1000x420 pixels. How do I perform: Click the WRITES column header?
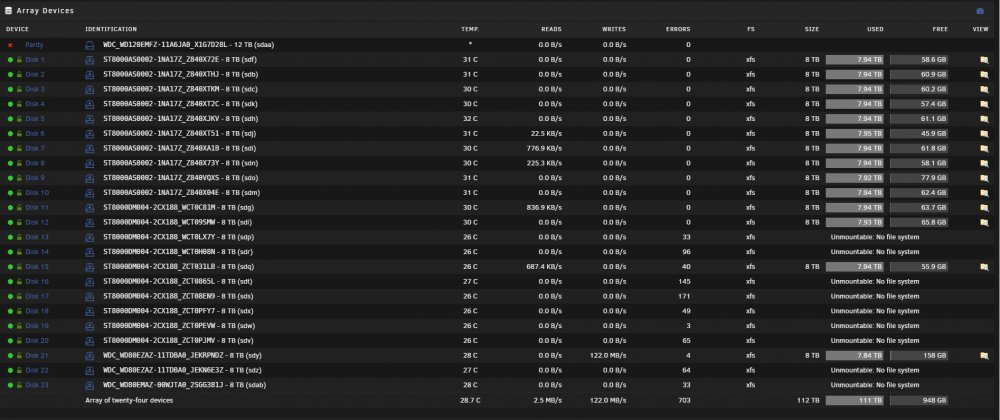pos(614,29)
